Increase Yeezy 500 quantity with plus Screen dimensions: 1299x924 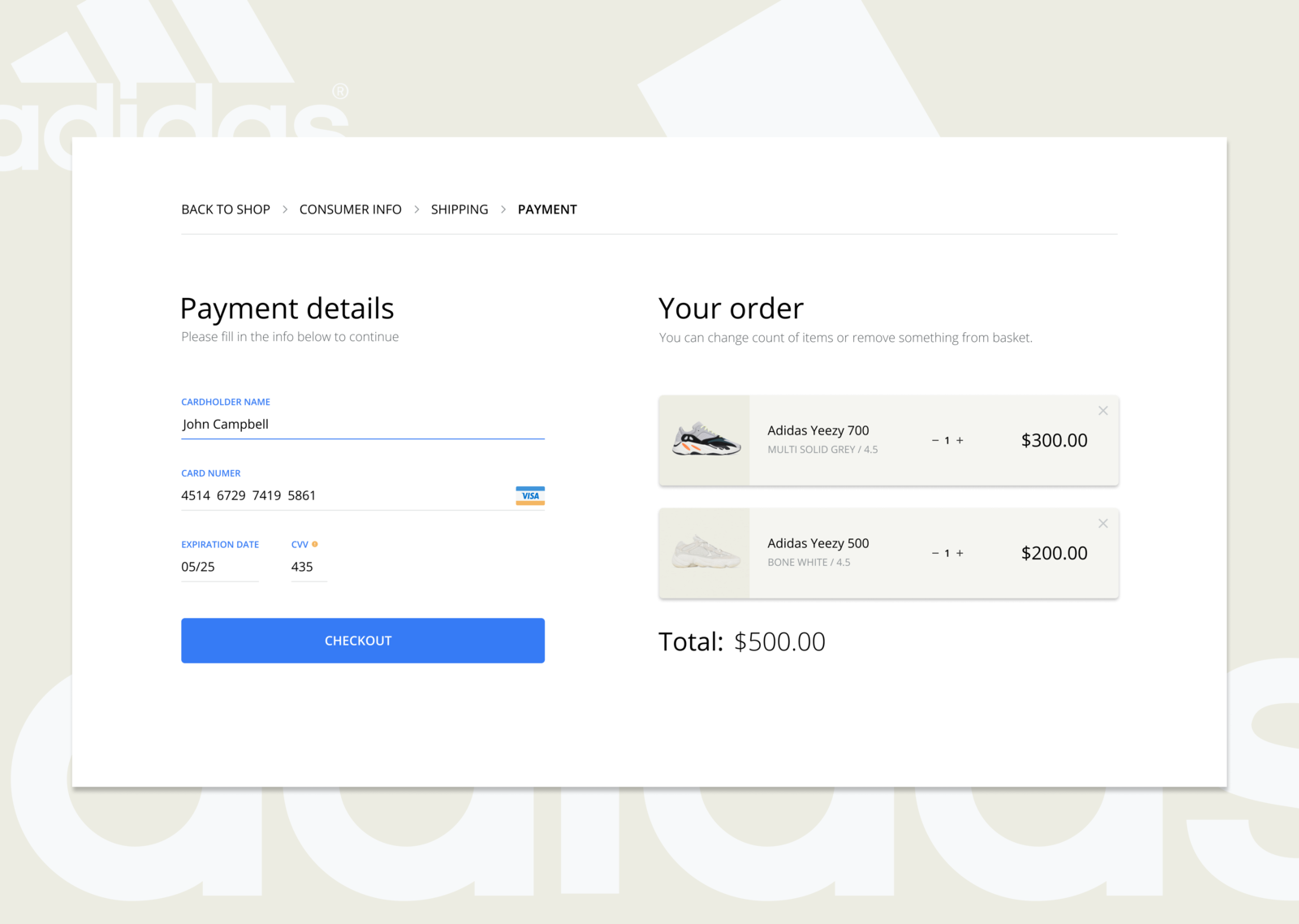pos(960,553)
